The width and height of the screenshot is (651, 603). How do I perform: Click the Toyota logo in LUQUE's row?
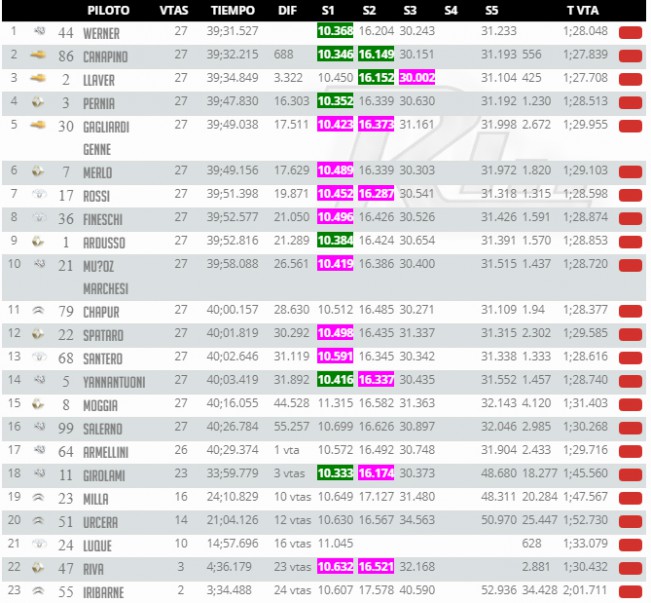(x=39, y=544)
